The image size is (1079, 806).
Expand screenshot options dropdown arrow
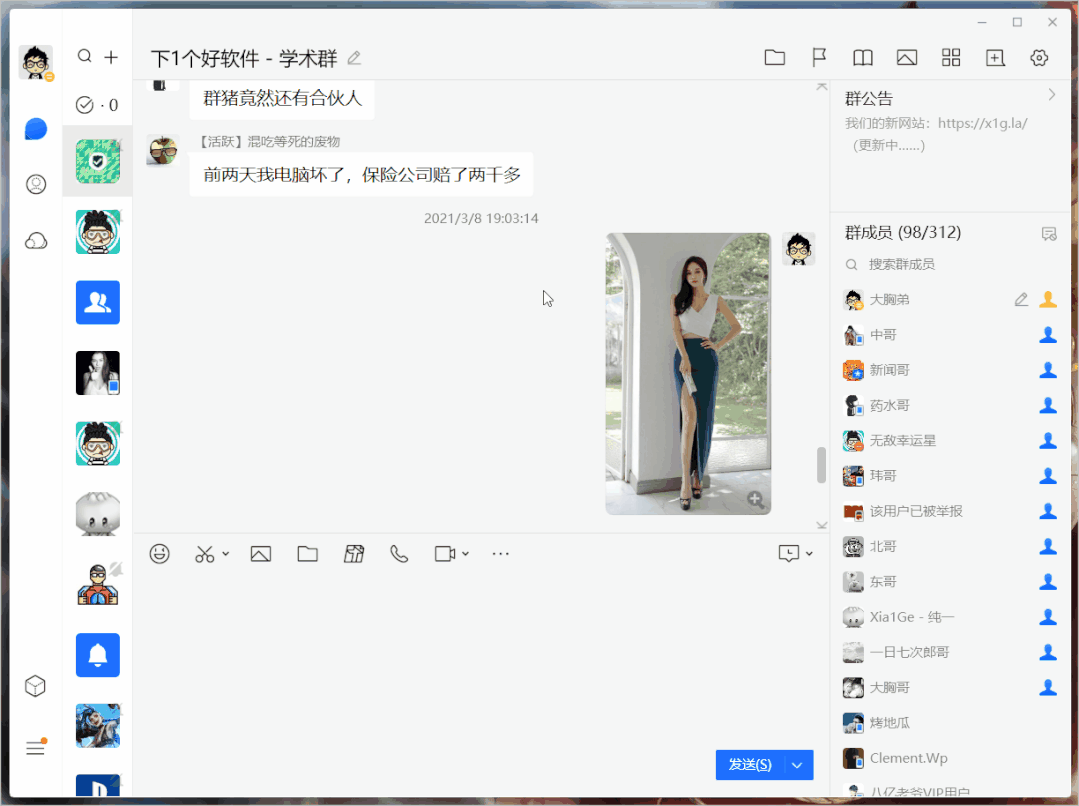point(226,554)
